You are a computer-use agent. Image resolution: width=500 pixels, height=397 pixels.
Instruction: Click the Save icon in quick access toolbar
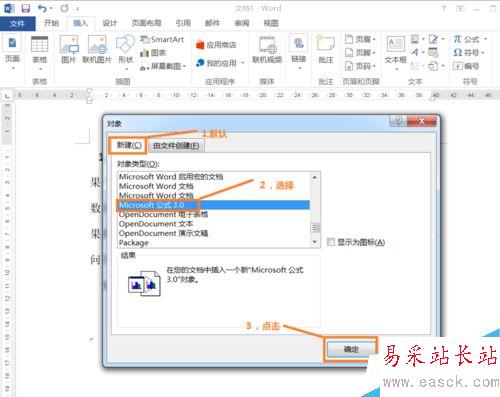(x=25, y=8)
